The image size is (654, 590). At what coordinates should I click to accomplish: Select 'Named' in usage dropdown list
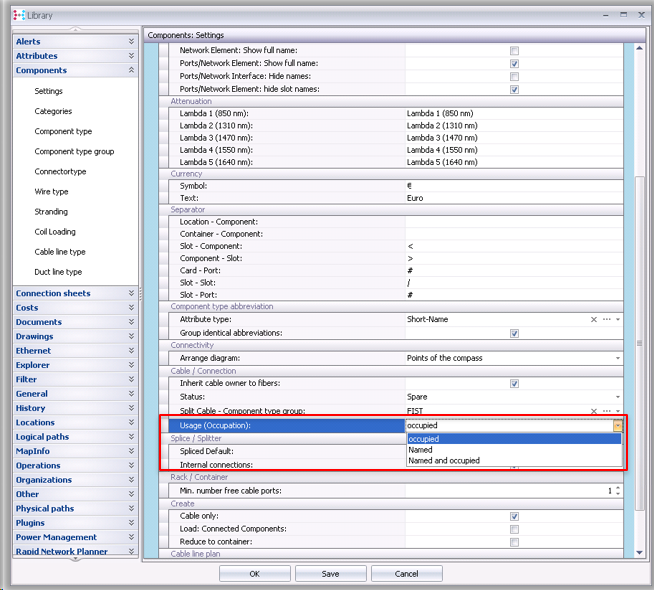point(514,450)
